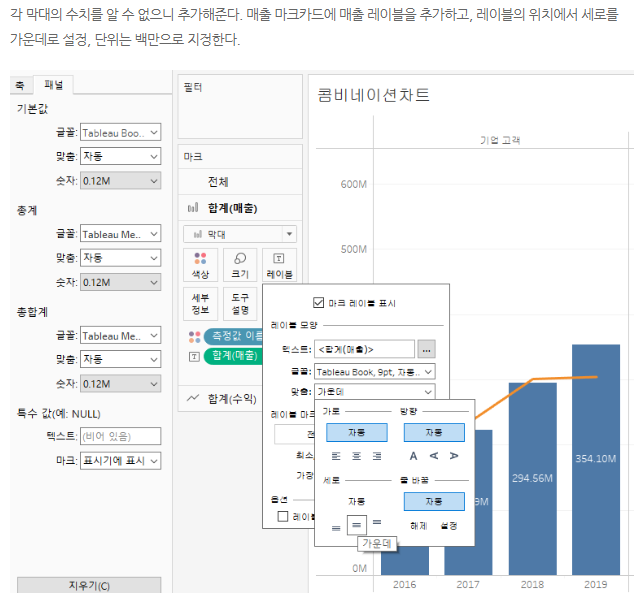This screenshot has height=612, width=639.
Task: Open label 맞춤 가운데 dropdown
Action: tap(374, 392)
